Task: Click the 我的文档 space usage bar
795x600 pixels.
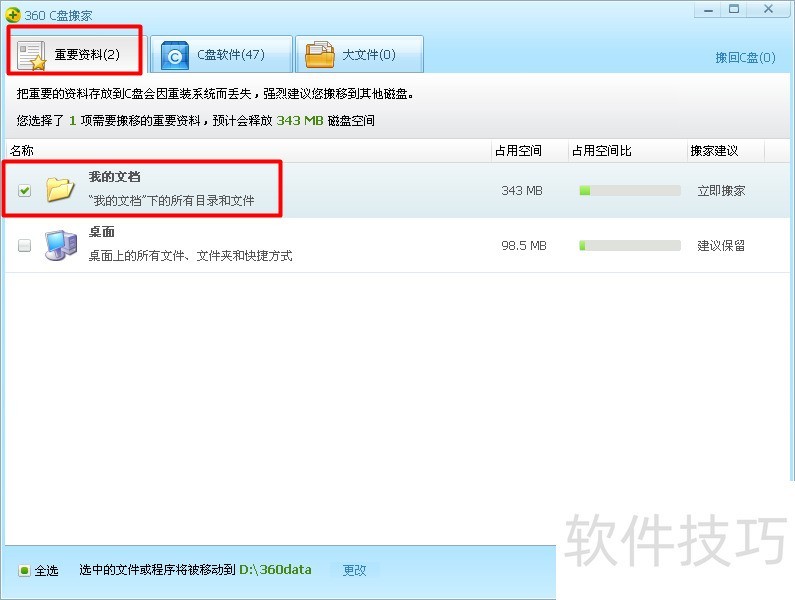Action: click(629, 190)
